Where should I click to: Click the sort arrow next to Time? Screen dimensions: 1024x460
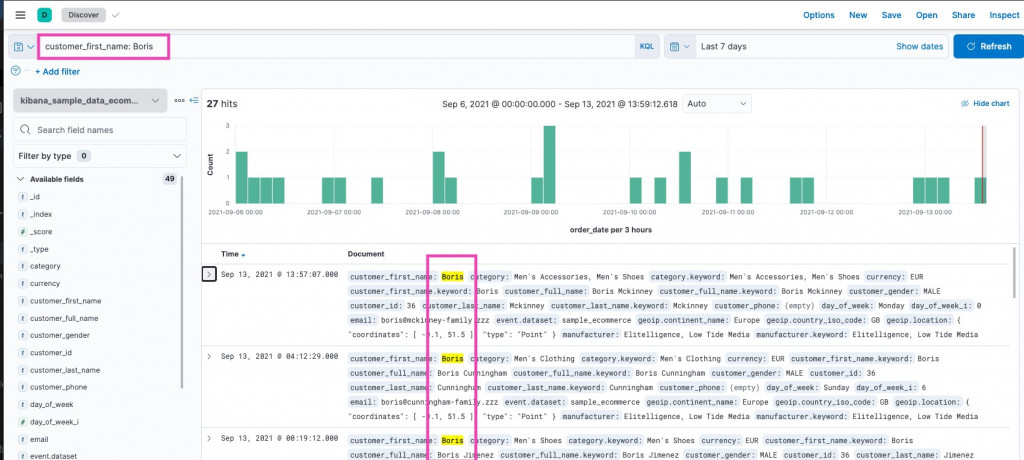pos(244,254)
